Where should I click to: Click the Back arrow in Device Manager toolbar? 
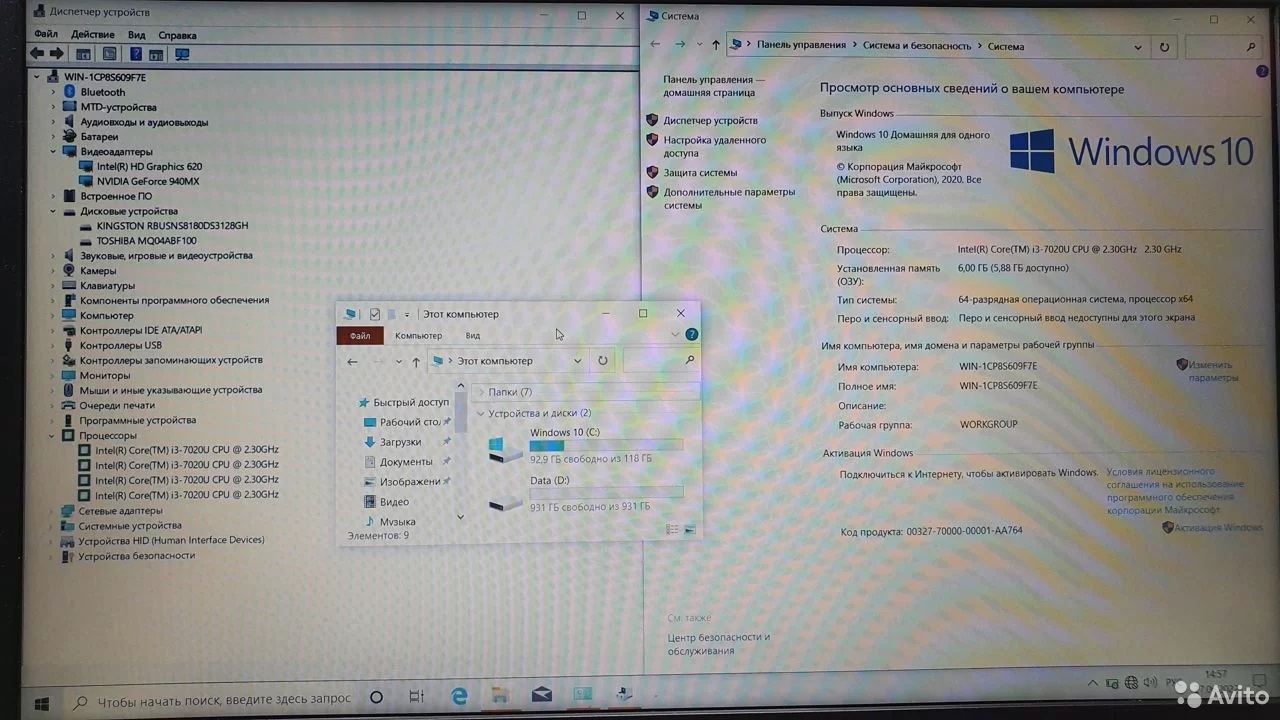[x=37, y=54]
